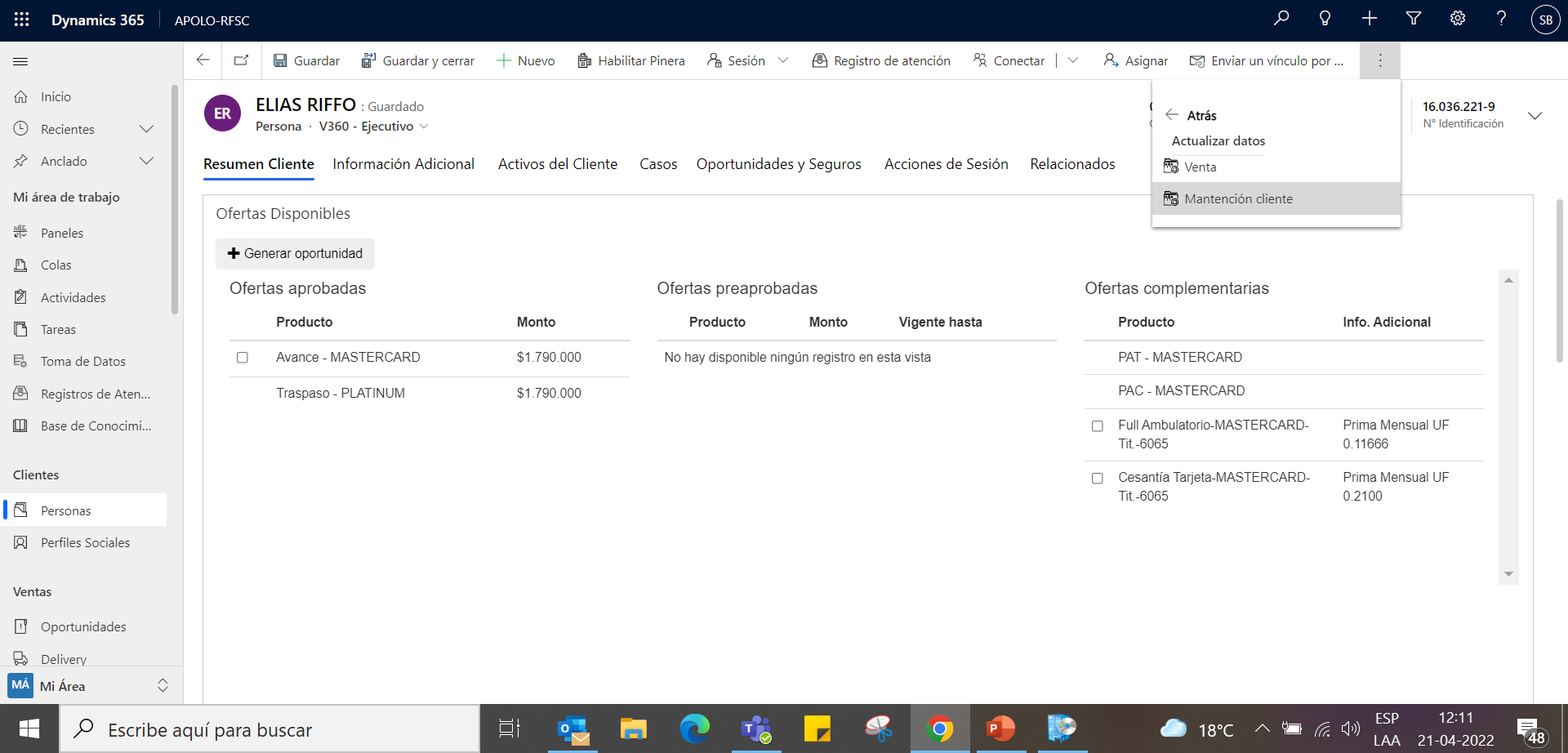The height and width of the screenshot is (753, 1568).
Task: Expand the header details chevron
Action: point(1535,115)
